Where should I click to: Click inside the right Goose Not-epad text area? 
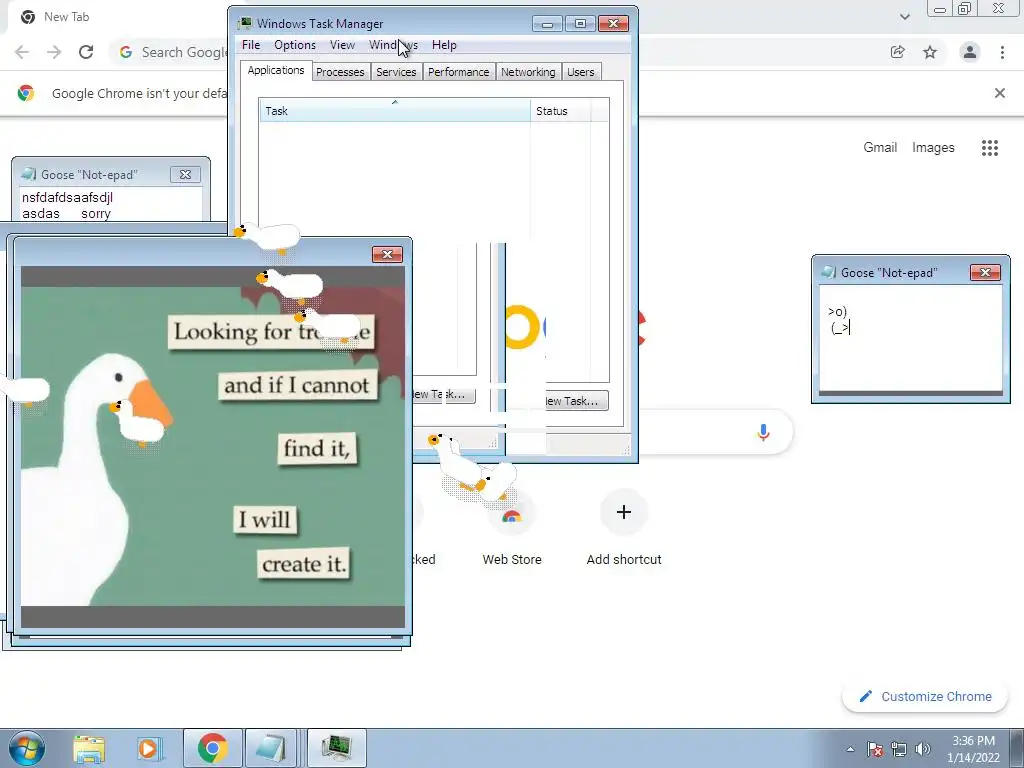(x=910, y=338)
